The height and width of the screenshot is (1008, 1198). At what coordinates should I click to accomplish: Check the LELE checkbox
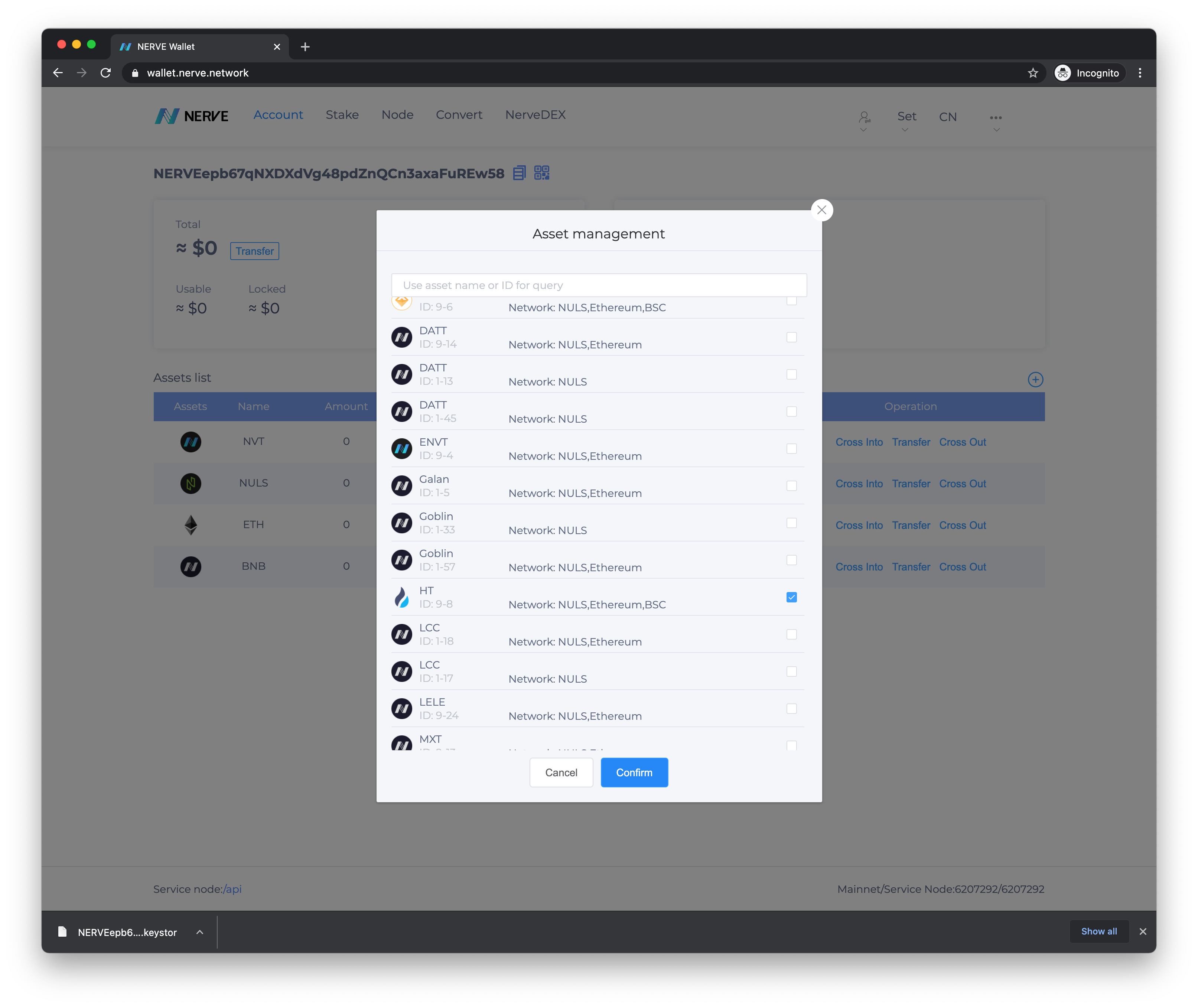point(791,709)
